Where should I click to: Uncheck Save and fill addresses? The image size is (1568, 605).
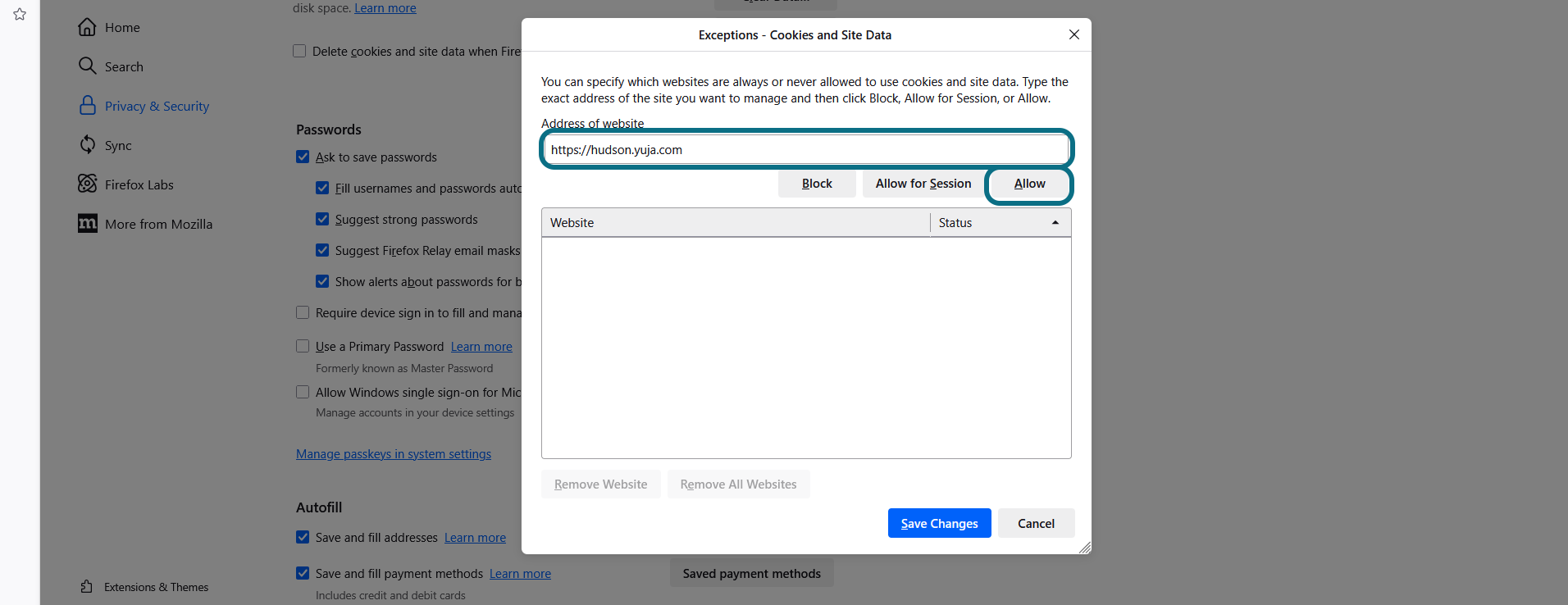(x=303, y=537)
